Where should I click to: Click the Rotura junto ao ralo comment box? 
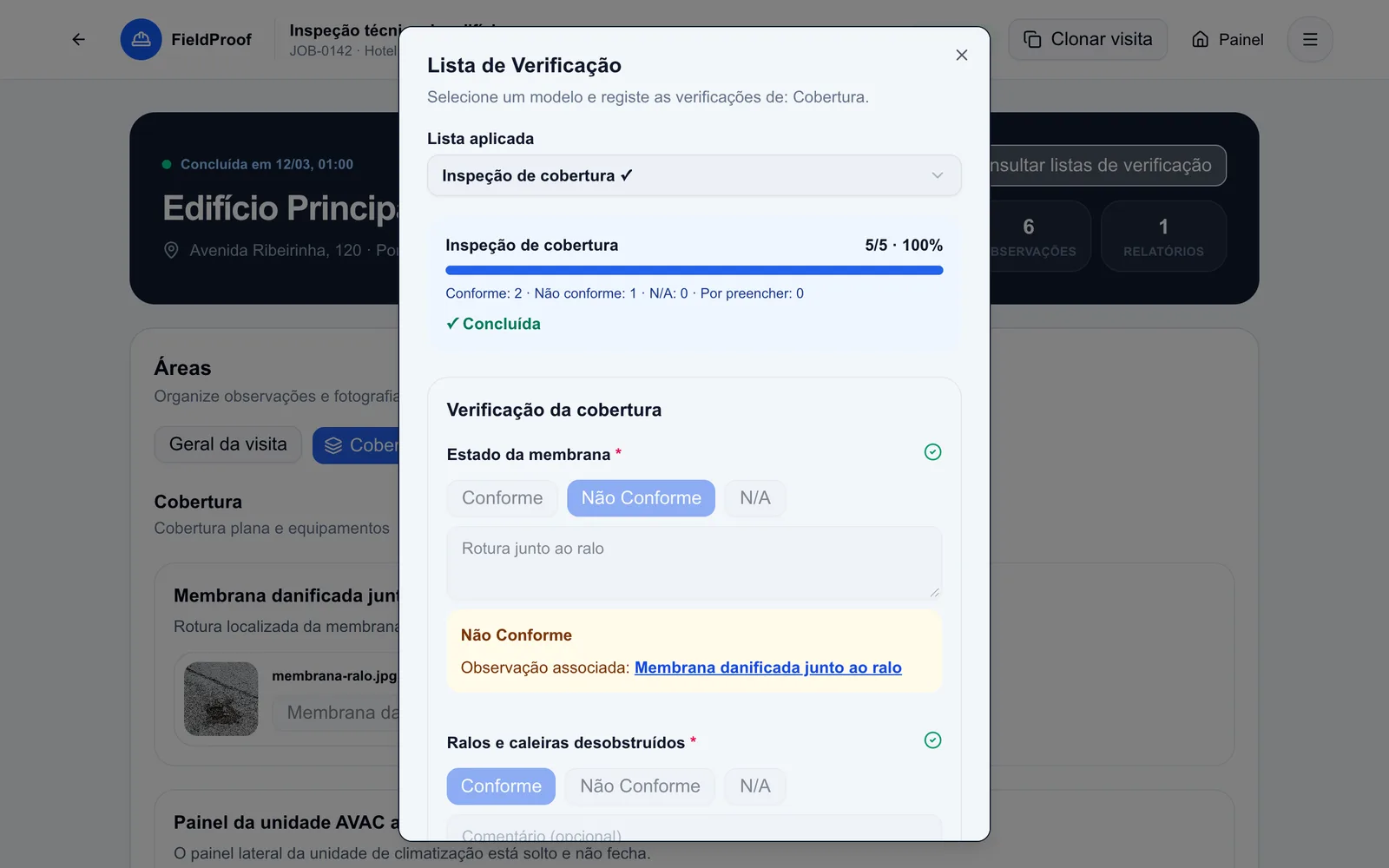click(694, 563)
